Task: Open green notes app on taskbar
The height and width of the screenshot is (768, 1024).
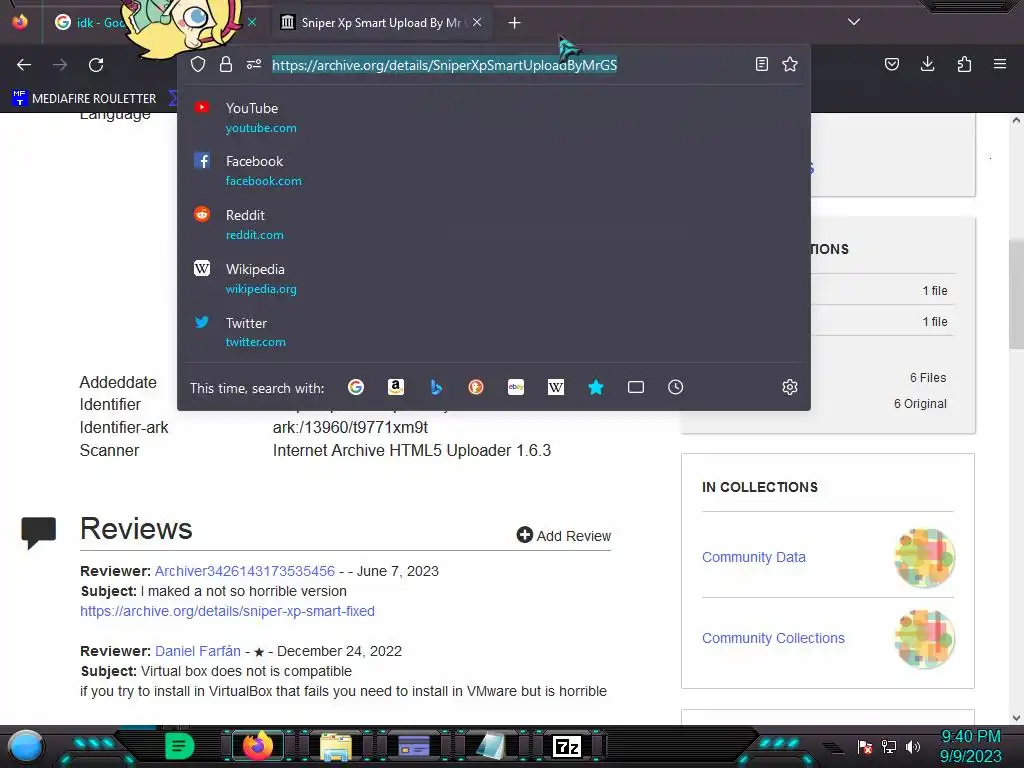Action: click(x=180, y=746)
